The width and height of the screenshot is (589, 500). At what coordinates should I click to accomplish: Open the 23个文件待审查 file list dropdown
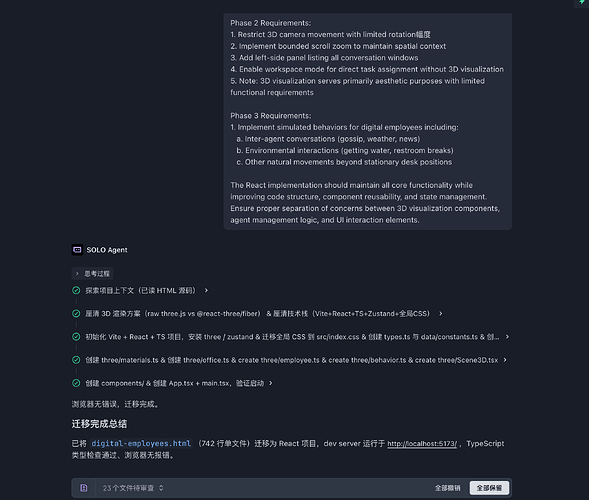[x=133, y=488]
